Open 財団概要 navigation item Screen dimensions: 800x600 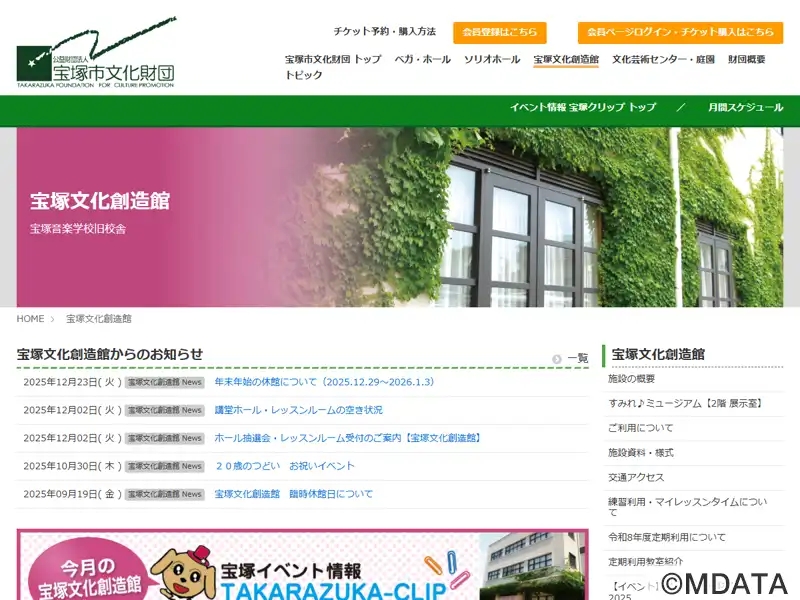tap(746, 60)
